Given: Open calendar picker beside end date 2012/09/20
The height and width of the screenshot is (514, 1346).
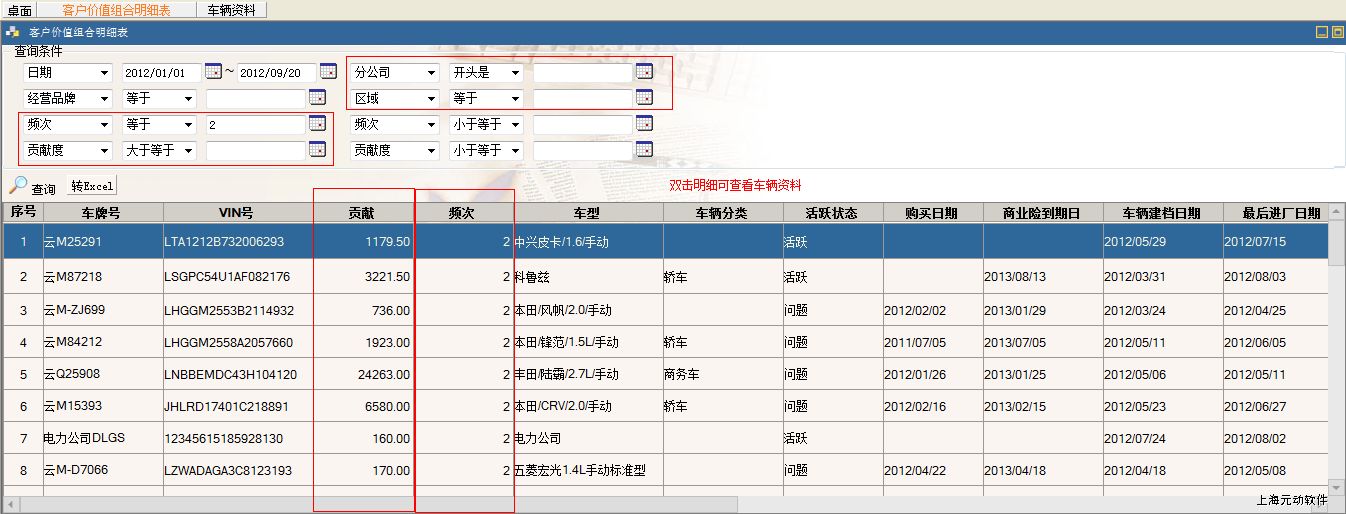Looking at the screenshot, I should click(x=328, y=71).
